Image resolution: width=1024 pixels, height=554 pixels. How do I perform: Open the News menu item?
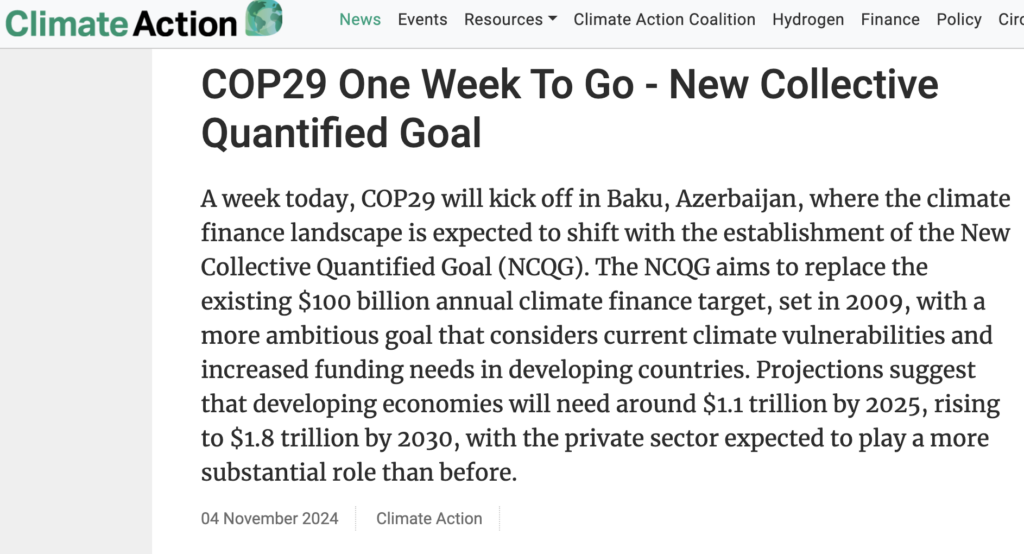[360, 20]
